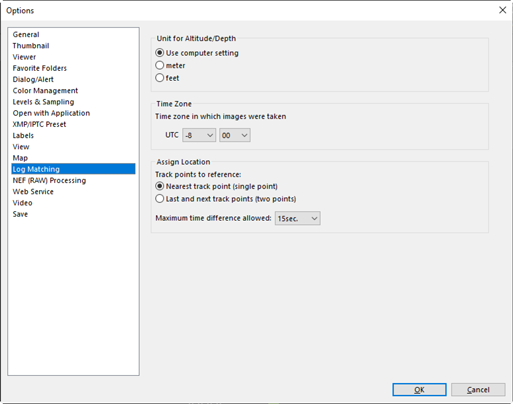Image resolution: width=513 pixels, height=404 pixels.
Task: Open the UTC hour offset dropdown
Action: click(x=199, y=135)
